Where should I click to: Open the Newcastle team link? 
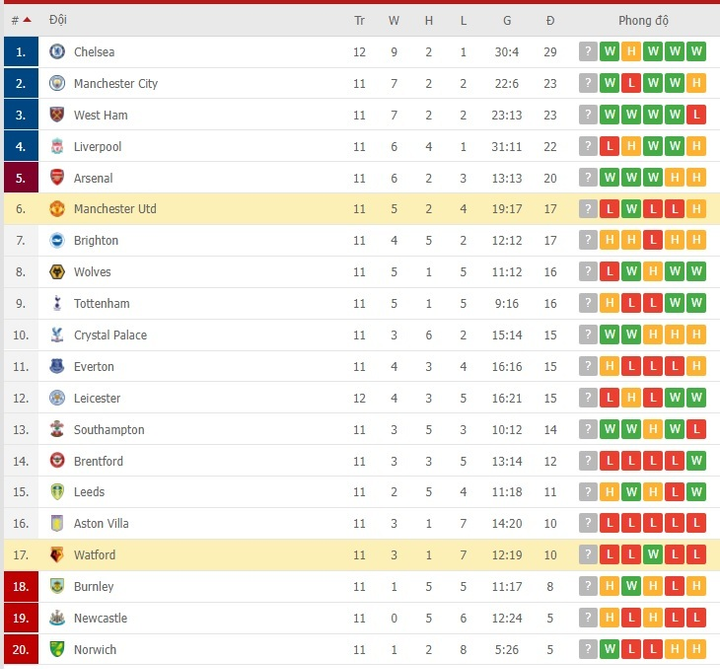pos(100,618)
